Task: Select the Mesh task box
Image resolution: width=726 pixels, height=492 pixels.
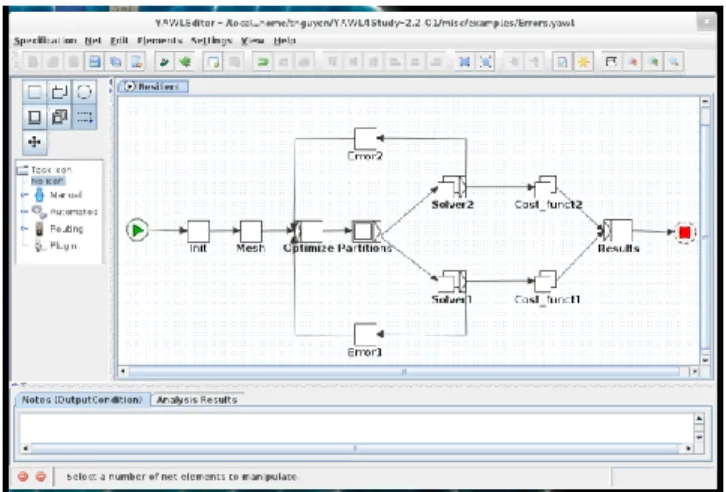Action: pyautogui.click(x=251, y=231)
